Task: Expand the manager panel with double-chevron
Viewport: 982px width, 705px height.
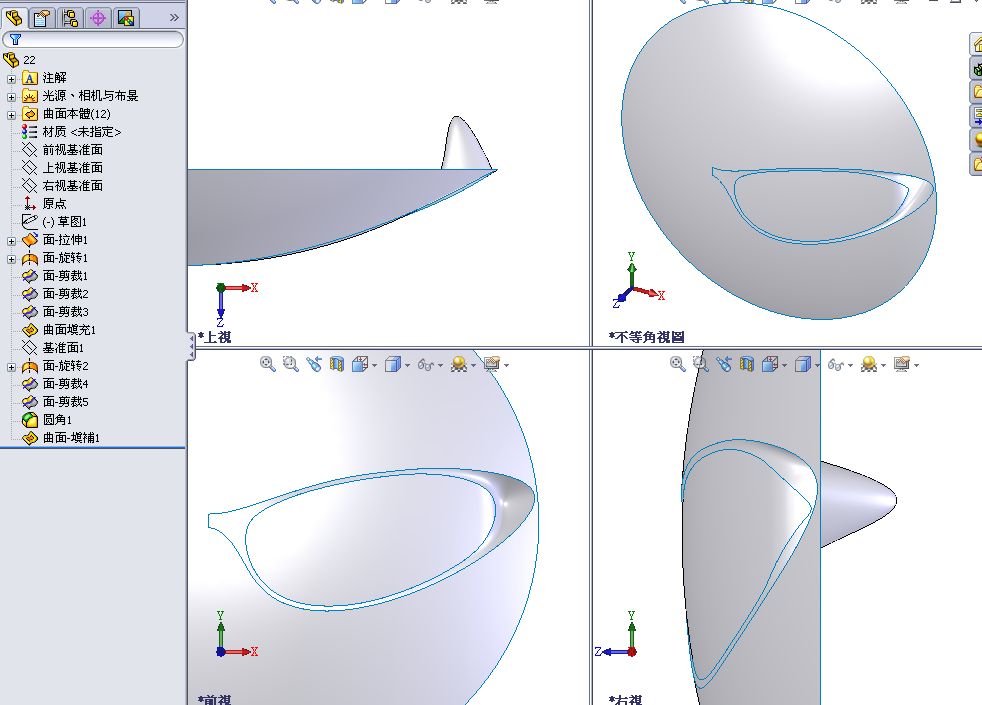Action: click(x=174, y=18)
